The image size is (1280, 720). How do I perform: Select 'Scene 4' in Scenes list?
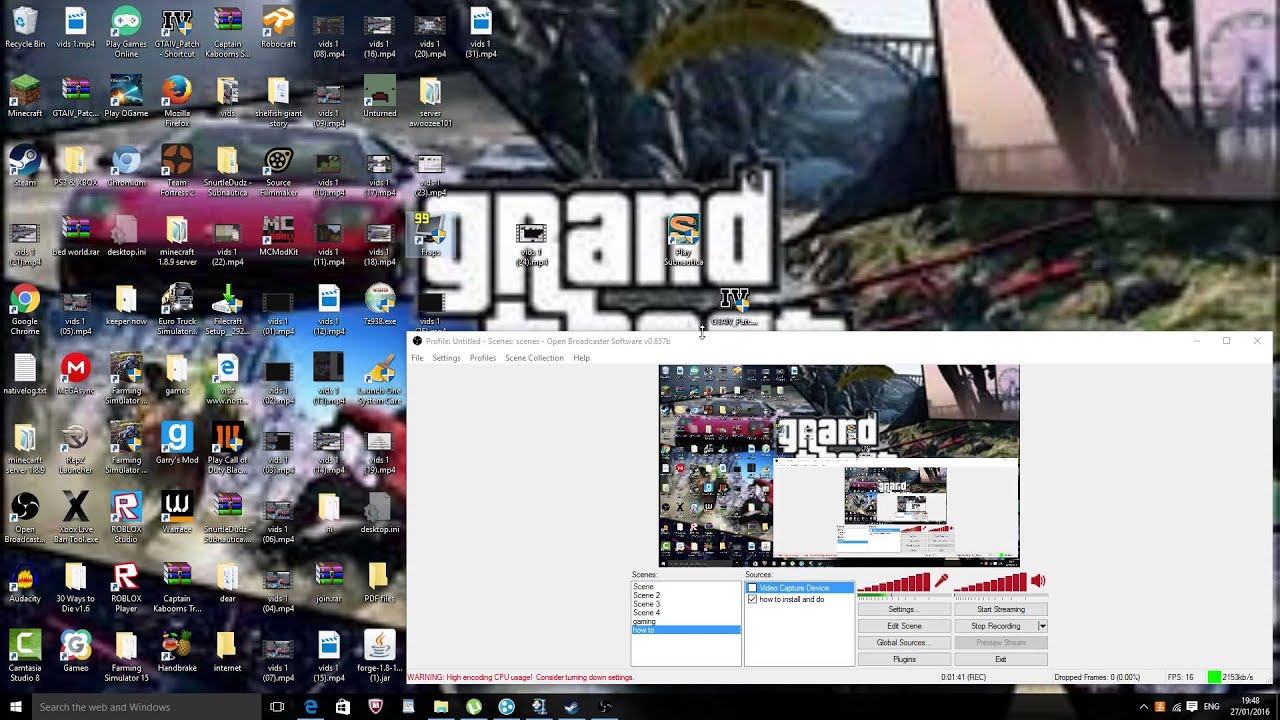[x=686, y=613]
